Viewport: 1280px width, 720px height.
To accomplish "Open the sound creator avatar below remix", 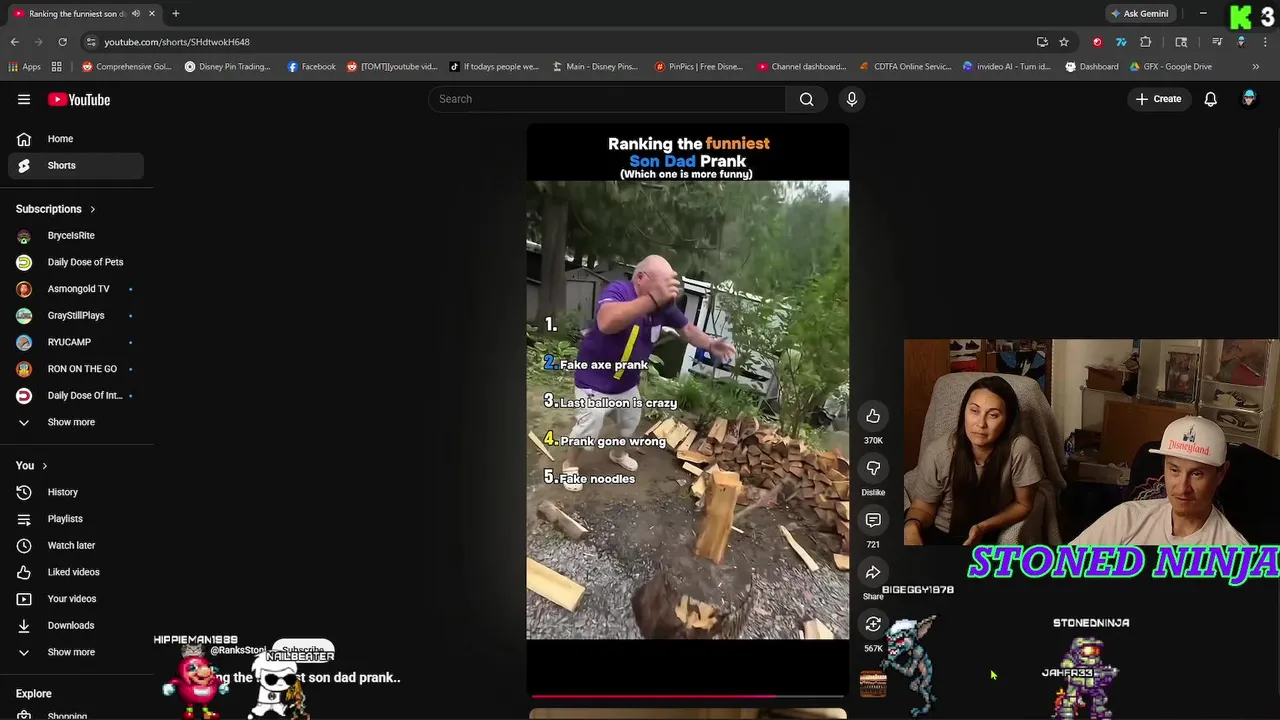I will [873, 683].
